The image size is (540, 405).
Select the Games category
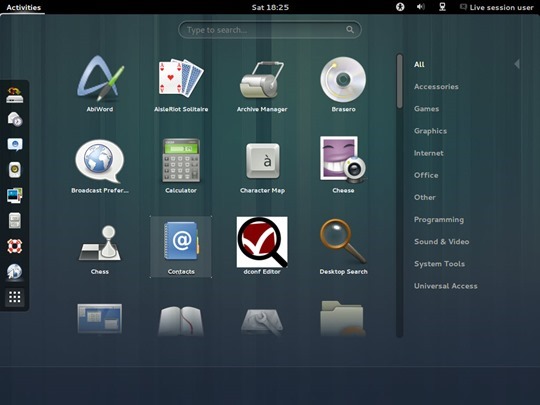pyautogui.click(x=426, y=109)
